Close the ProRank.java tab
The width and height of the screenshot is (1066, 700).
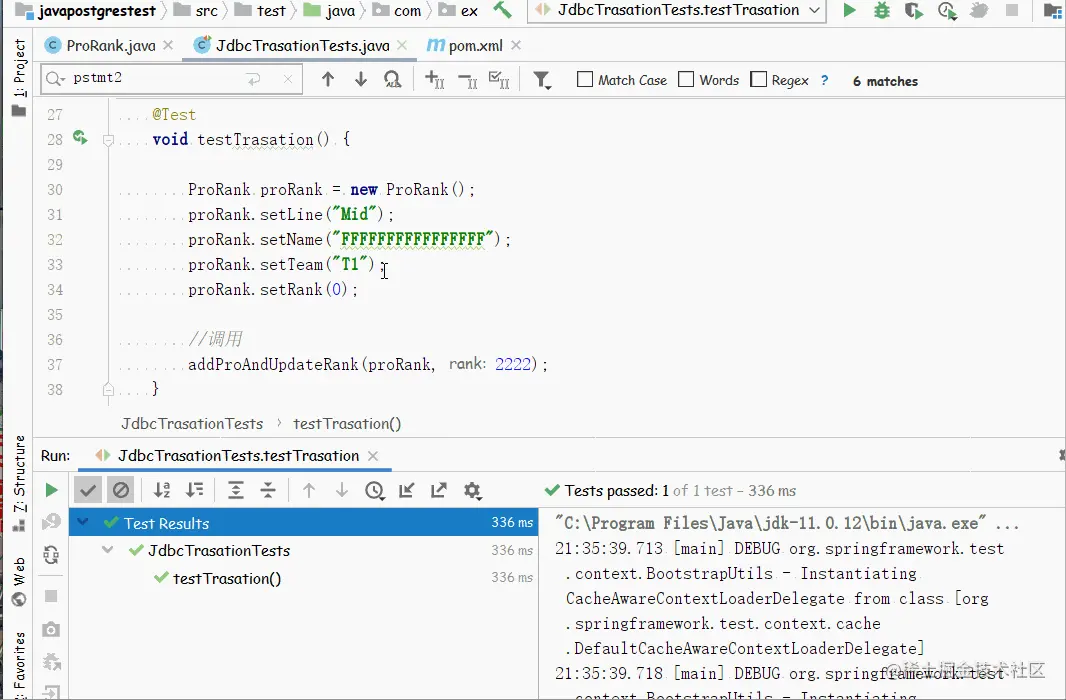tap(168, 45)
